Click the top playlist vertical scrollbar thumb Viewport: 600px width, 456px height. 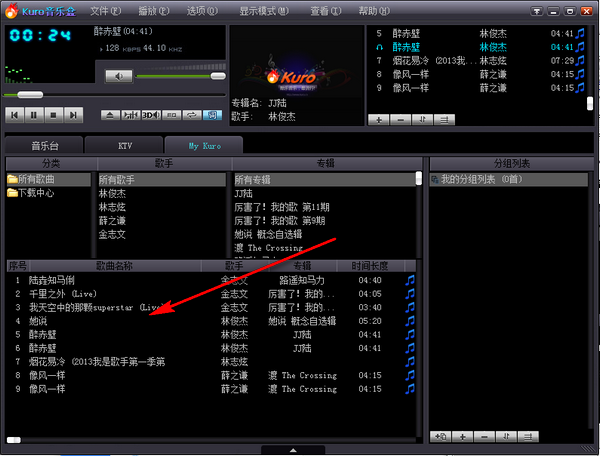coord(590,103)
